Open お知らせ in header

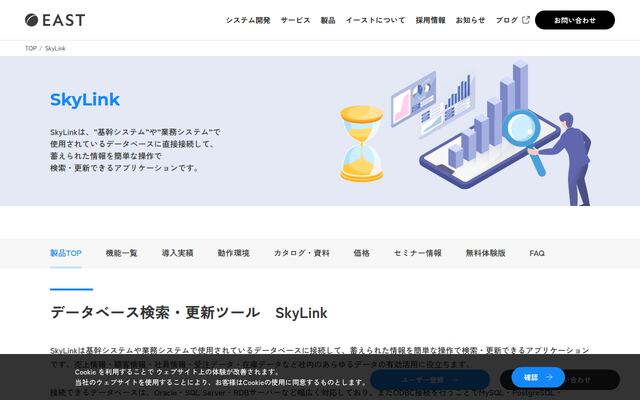point(470,20)
